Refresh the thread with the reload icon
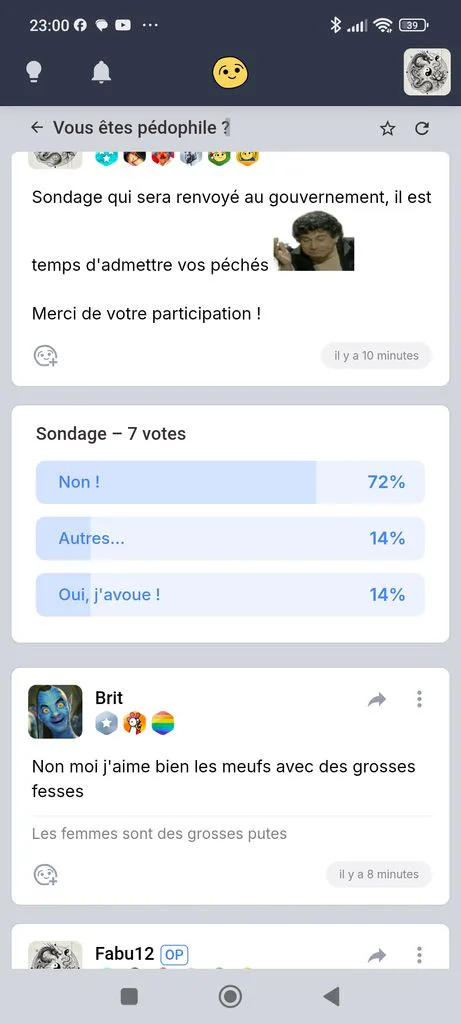461x1024 pixels. (x=422, y=128)
